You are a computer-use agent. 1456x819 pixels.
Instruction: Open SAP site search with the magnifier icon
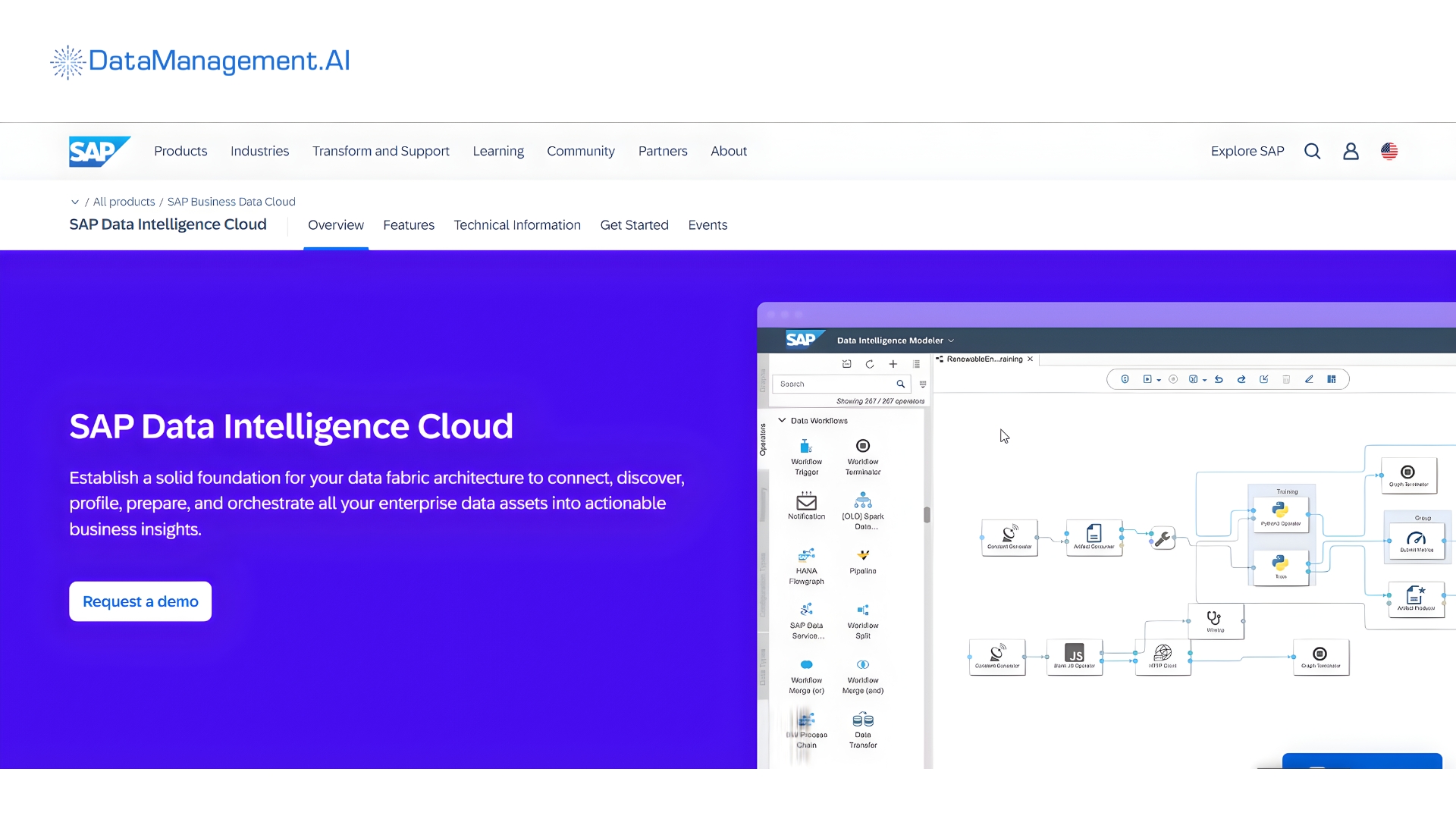1313,151
